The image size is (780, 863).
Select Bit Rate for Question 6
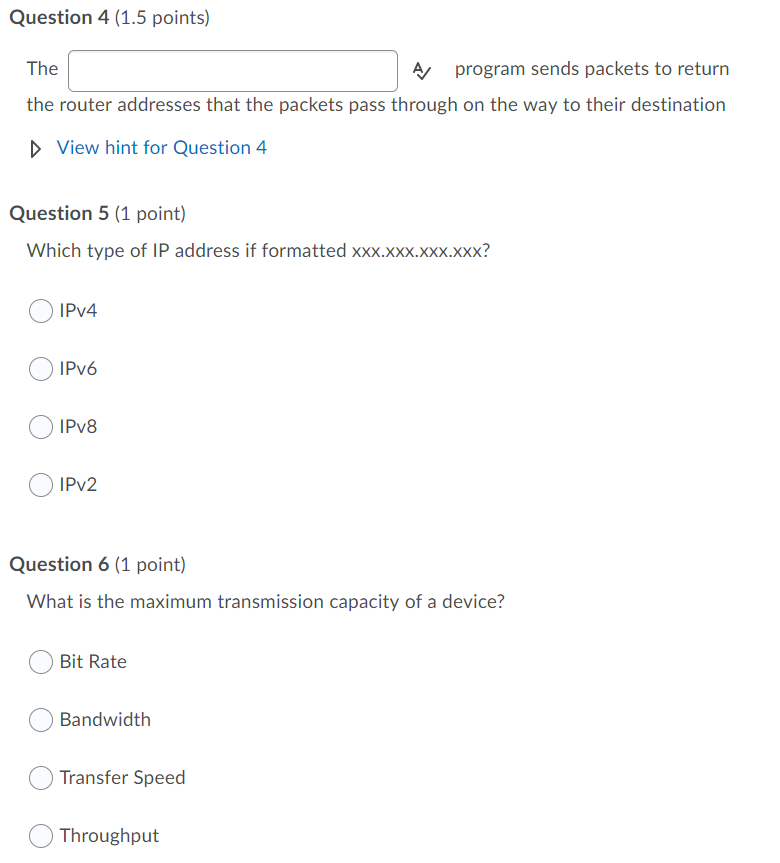(x=40, y=662)
